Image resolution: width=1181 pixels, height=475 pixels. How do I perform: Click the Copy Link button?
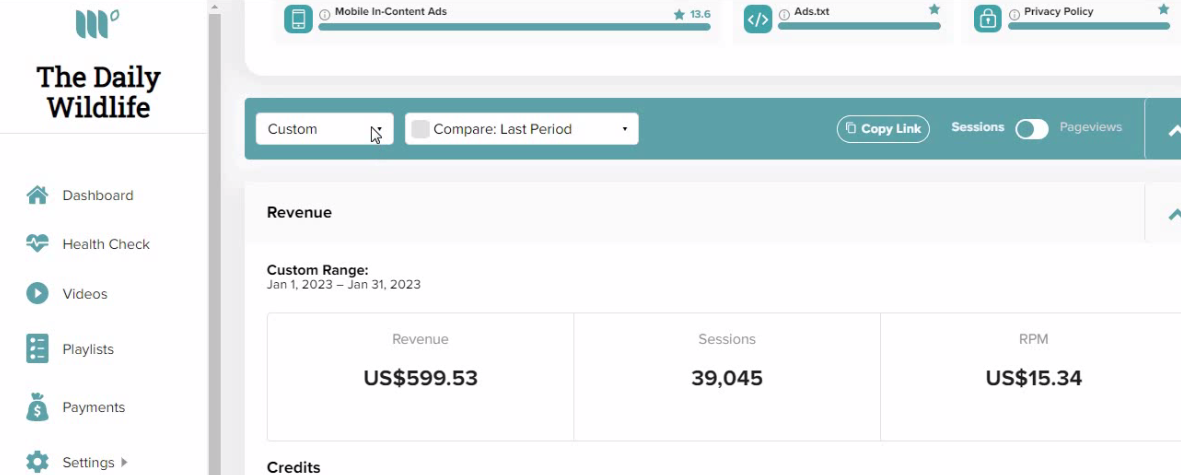coord(883,129)
